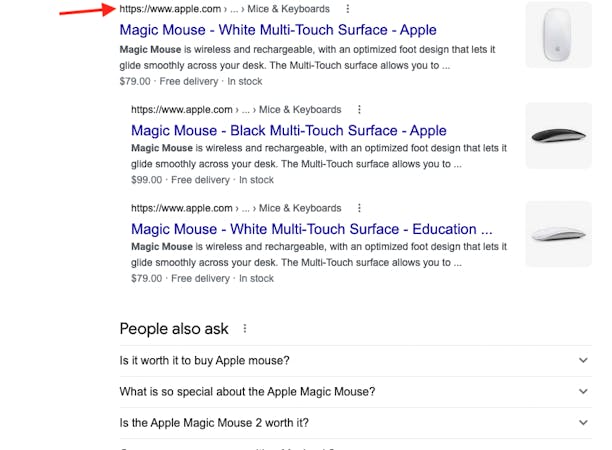The width and height of the screenshot is (612, 450).
Task: Click the black Magic Mouse thumbnail
Action: click(x=559, y=135)
